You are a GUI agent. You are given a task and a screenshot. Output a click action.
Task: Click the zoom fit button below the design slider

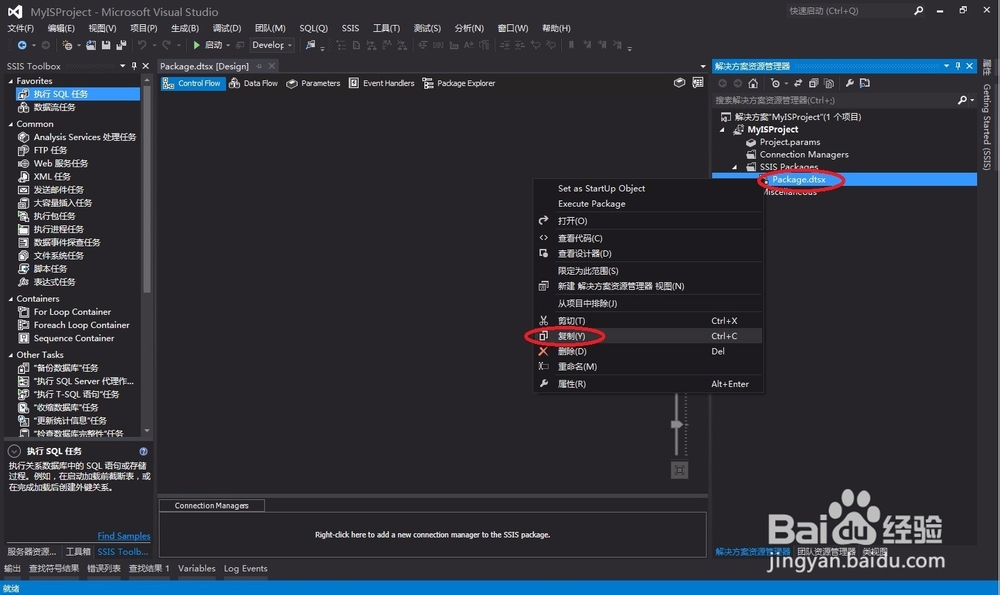[x=679, y=470]
